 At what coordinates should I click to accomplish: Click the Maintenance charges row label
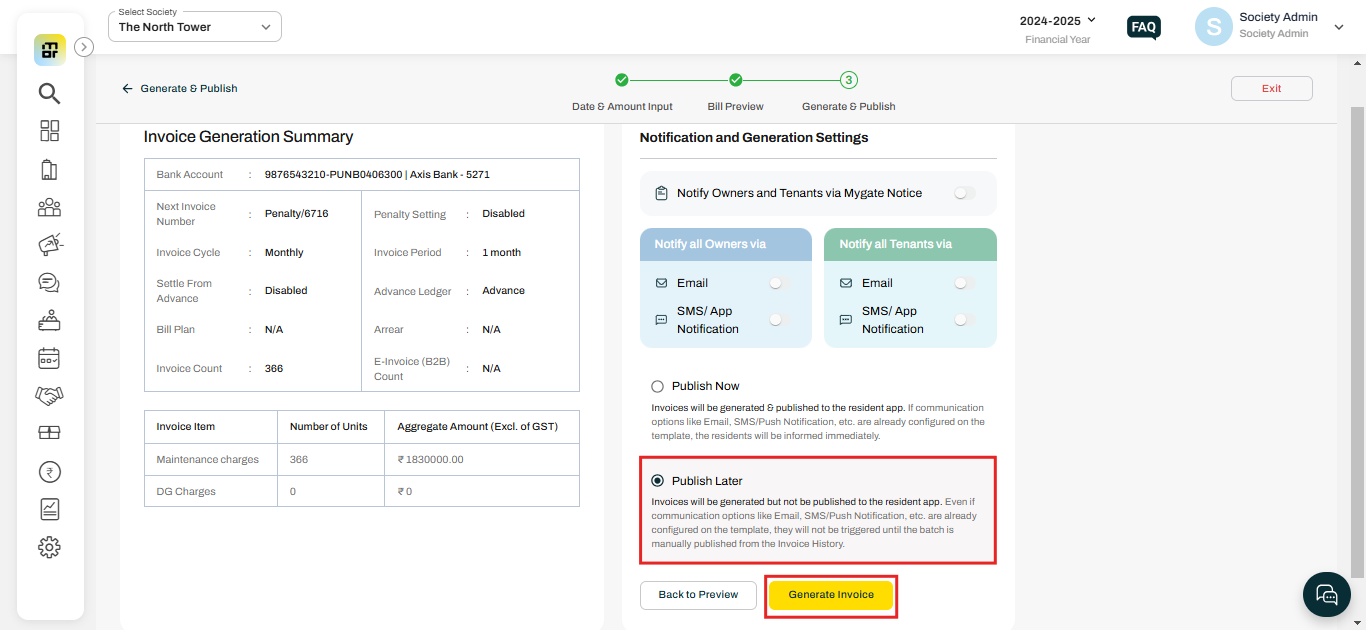click(208, 460)
